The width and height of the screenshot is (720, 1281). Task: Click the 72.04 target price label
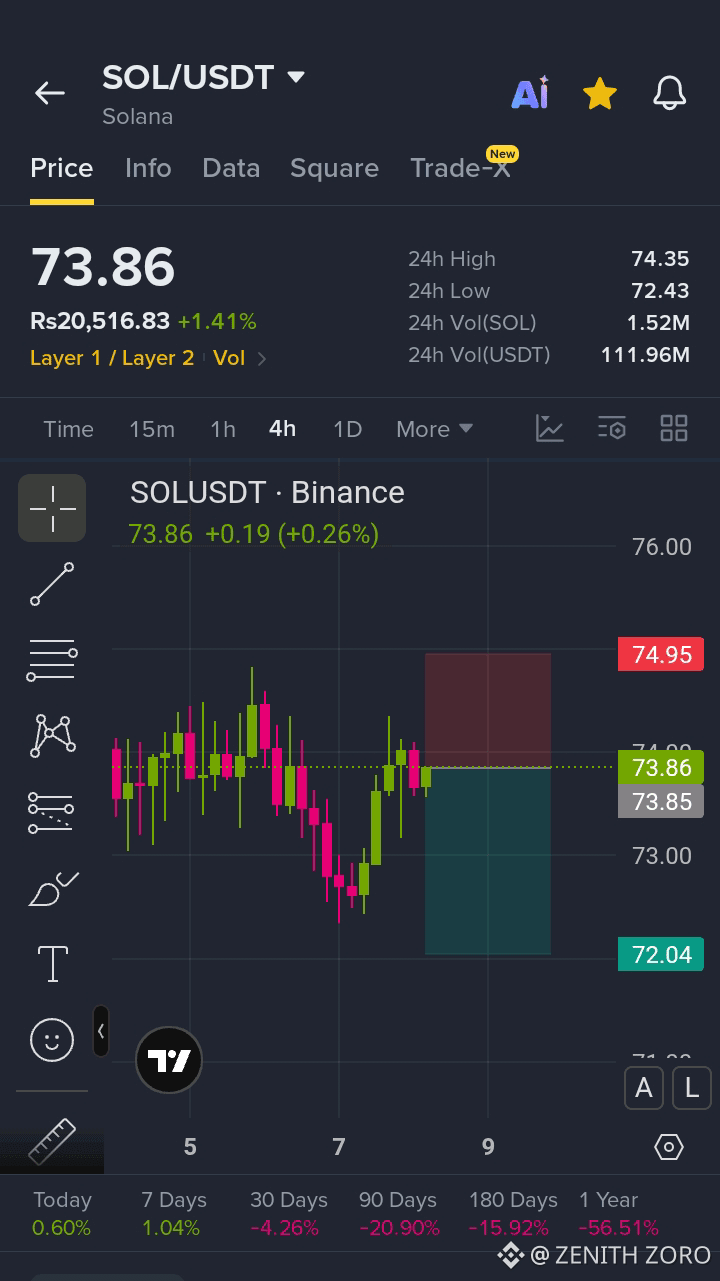(661, 954)
